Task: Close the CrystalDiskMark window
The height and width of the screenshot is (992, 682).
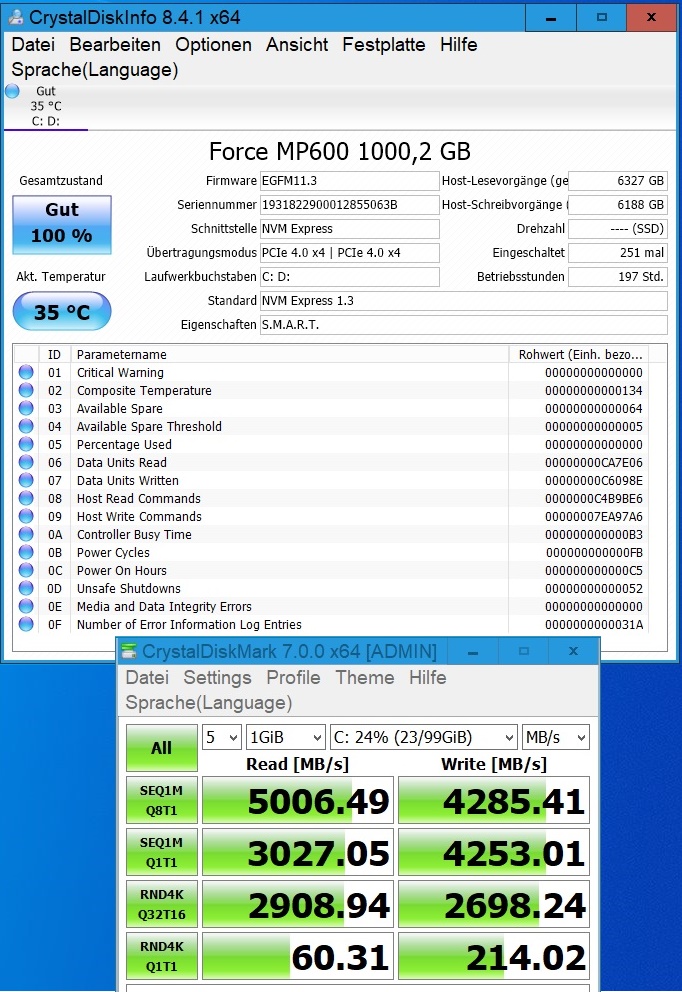Action: pyautogui.click(x=573, y=651)
